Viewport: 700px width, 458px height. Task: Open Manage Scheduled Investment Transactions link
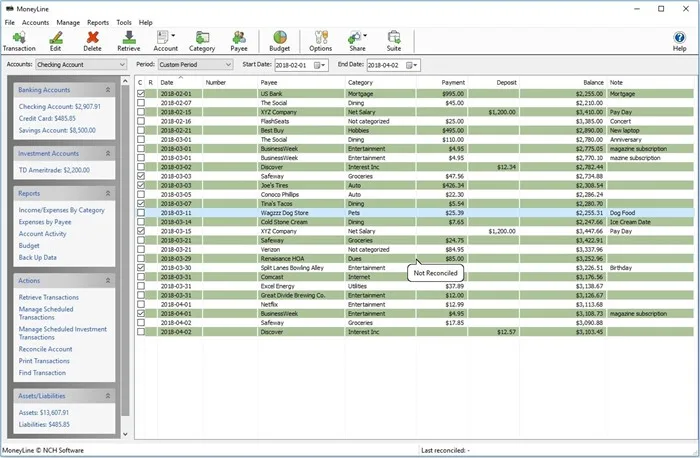[x=62, y=333]
